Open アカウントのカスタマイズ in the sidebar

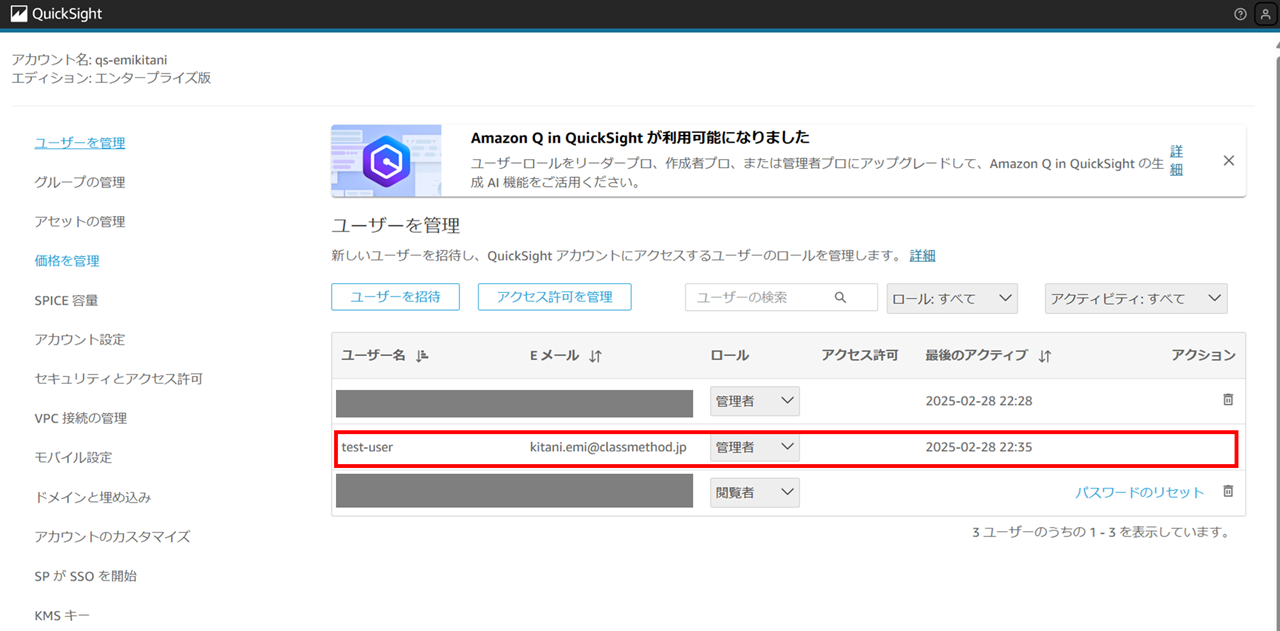[x=112, y=536]
